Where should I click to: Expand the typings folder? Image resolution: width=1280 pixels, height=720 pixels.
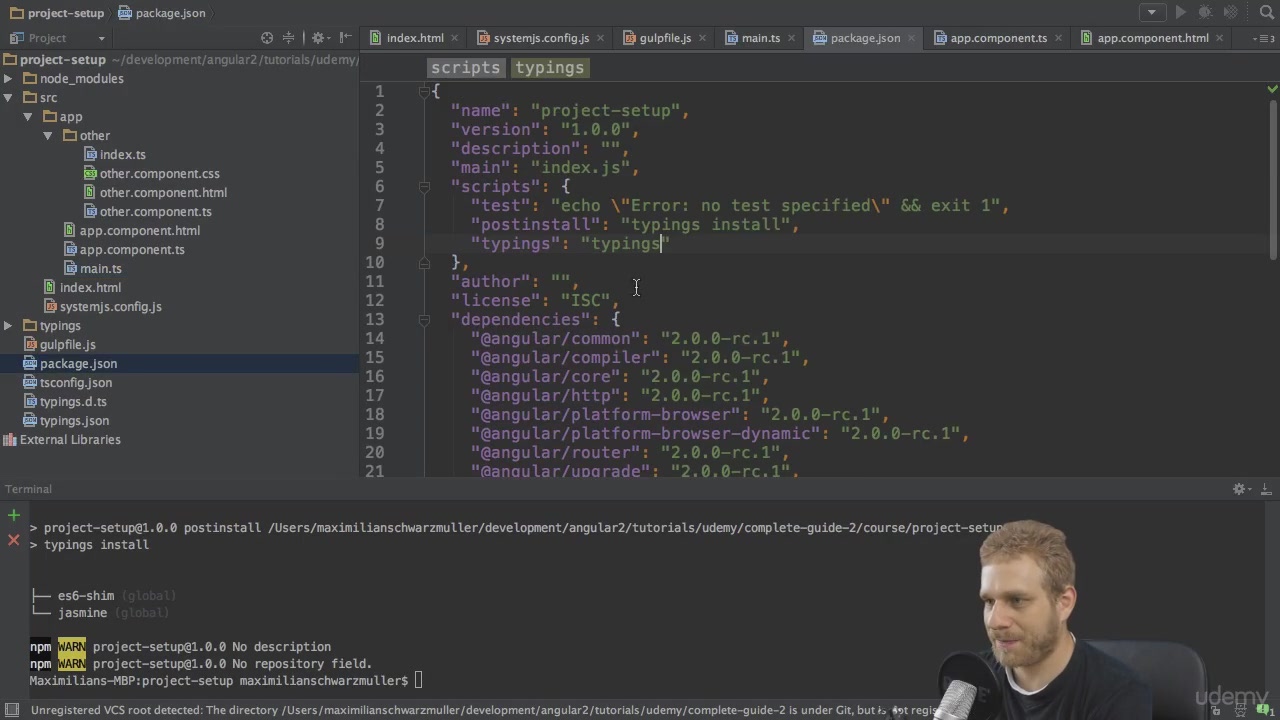pos(8,326)
